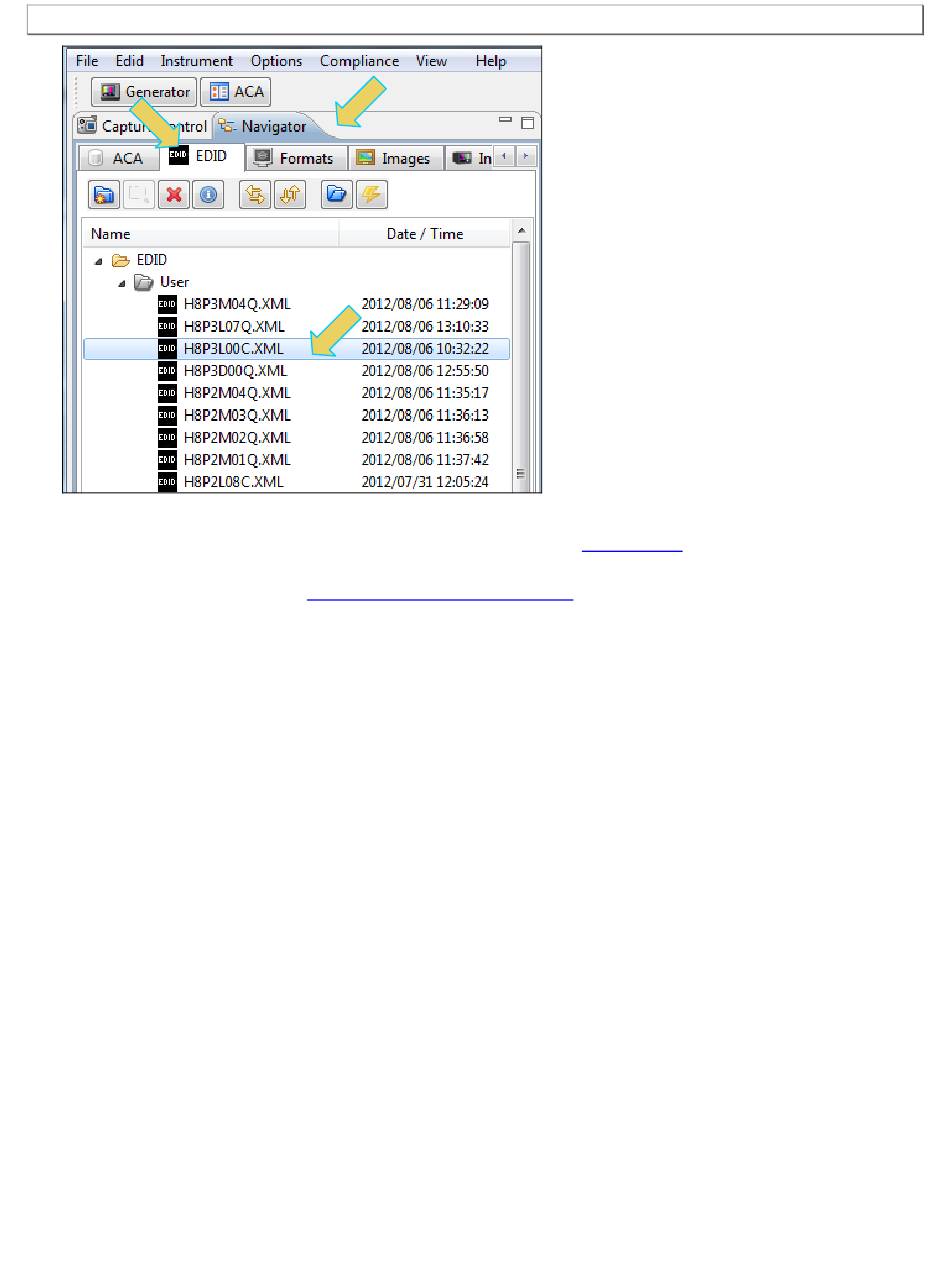Image resolution: width=950 pixels, height=1267 pixels.
Task: Switch to the Capture Control tab
Action: [x=142, y=126]
